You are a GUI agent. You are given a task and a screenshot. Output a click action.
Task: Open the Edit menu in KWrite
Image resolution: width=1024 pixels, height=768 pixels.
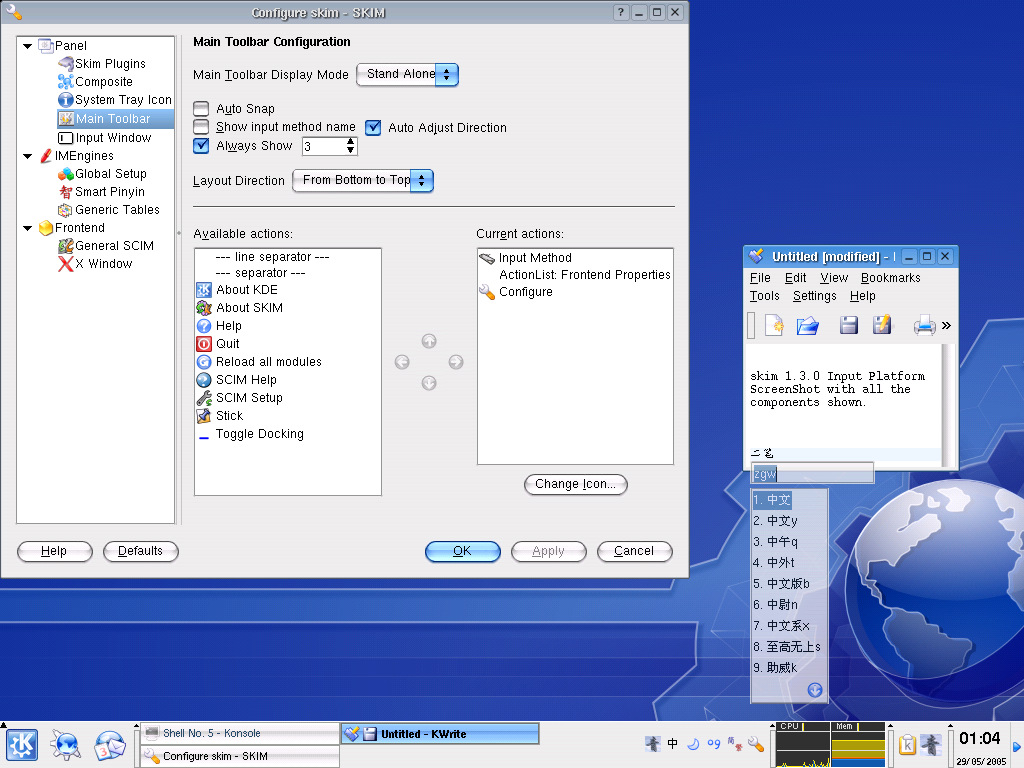click(x=795, y=278)
